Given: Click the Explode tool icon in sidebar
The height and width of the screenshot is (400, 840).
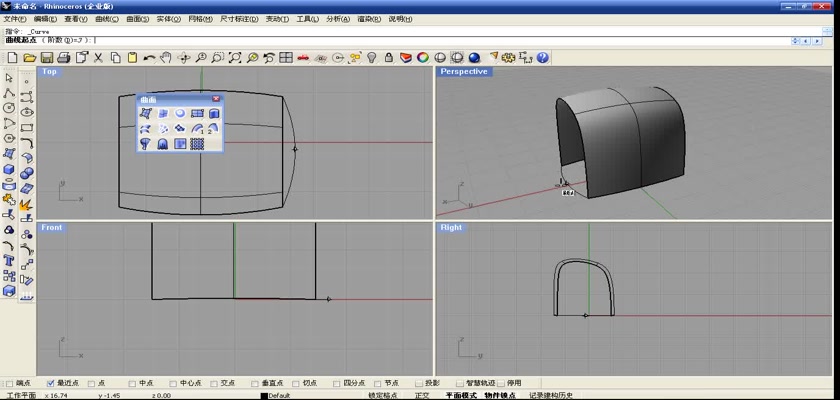Looking at the screenshot, I should (27, 203).
